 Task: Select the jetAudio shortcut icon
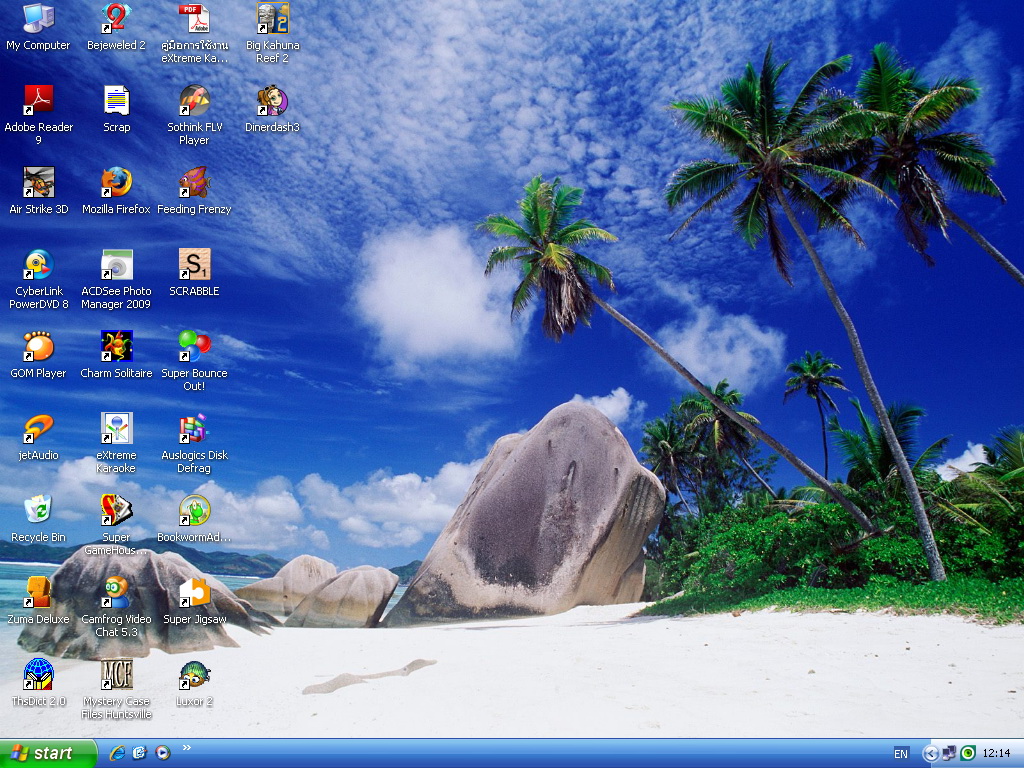pyautogui.click(x=38, y=429)
